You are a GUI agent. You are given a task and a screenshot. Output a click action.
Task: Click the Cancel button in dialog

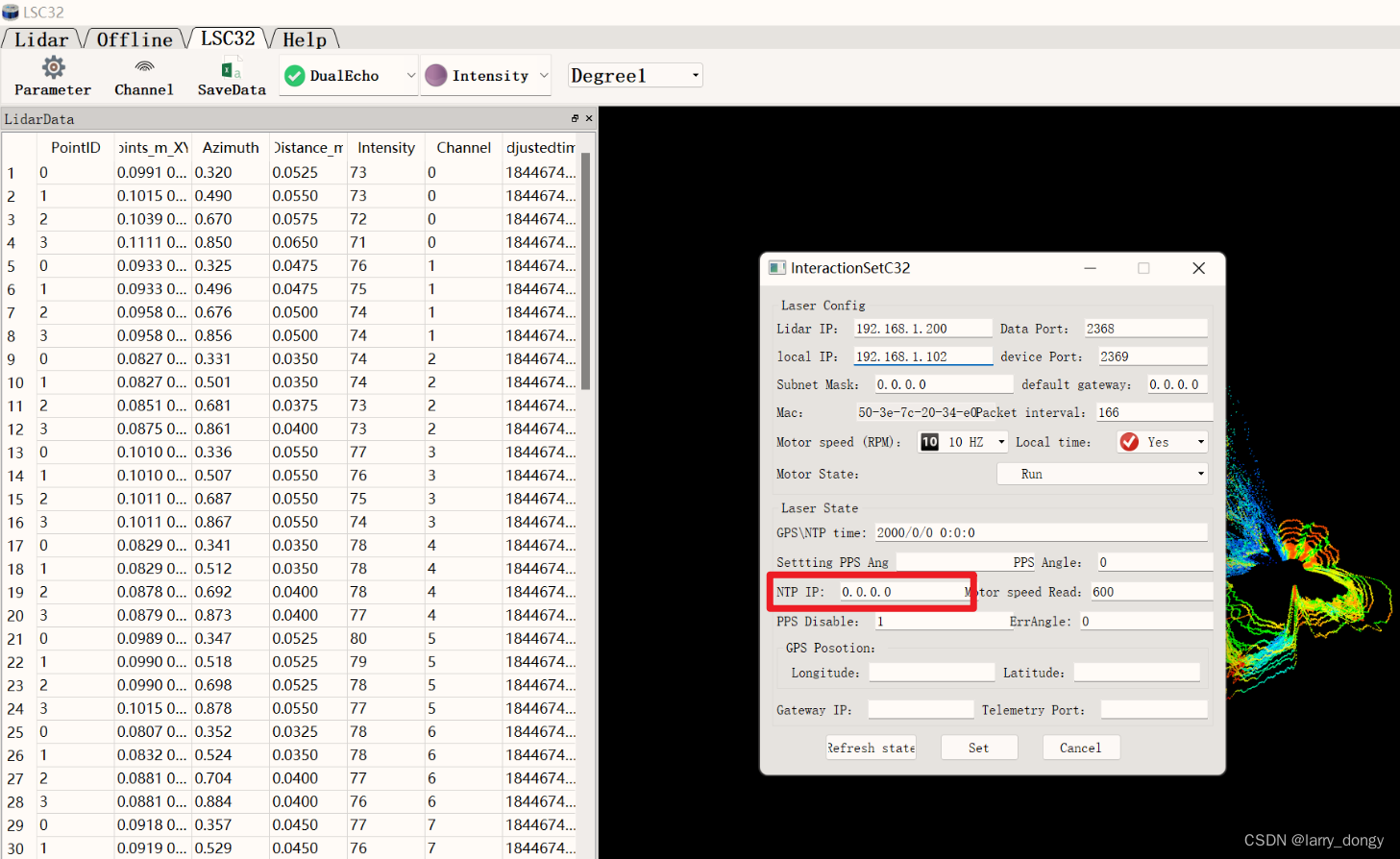[x=1080, y=748]
